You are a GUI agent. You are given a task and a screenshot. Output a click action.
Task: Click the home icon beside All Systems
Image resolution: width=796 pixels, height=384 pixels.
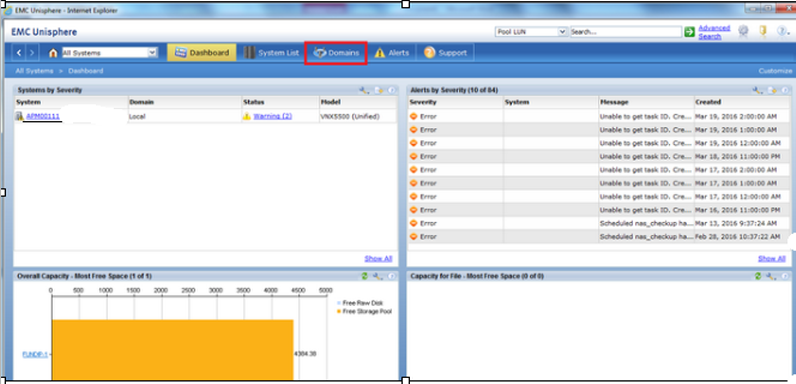tap(53, 53)
